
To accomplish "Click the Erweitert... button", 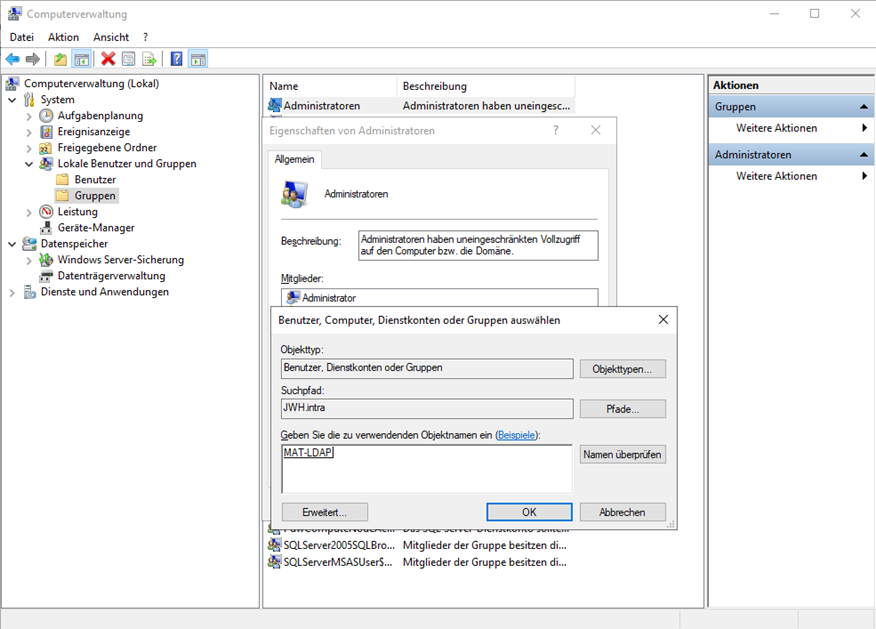I will pos(325,512).
